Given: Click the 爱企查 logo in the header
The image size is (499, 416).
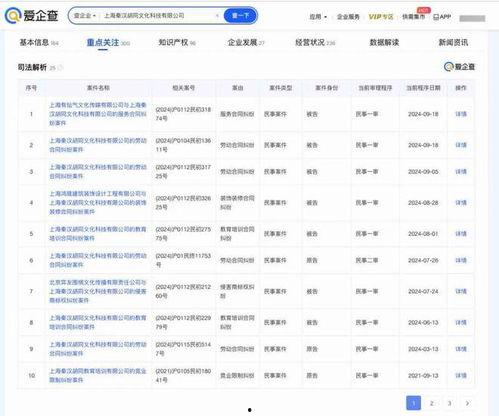Looking at the screenshot, I should click(31, 15).
